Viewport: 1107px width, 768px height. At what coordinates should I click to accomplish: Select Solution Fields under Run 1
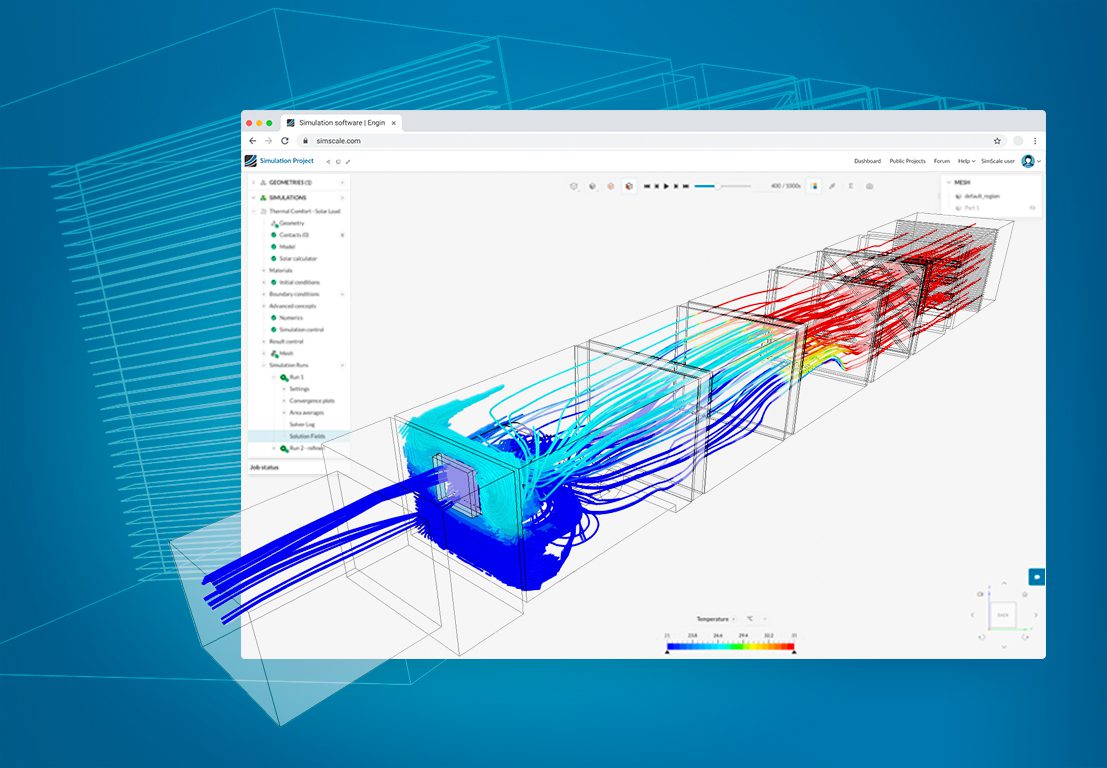306,436
